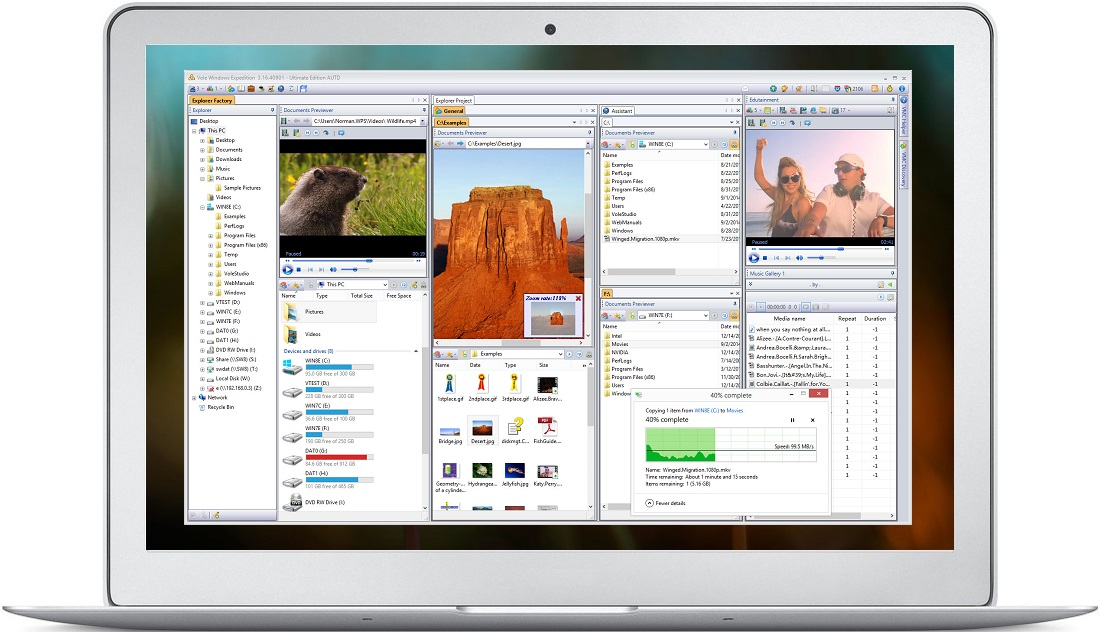
Task: Pin the Explorer panel
Action: pos(272,110)
